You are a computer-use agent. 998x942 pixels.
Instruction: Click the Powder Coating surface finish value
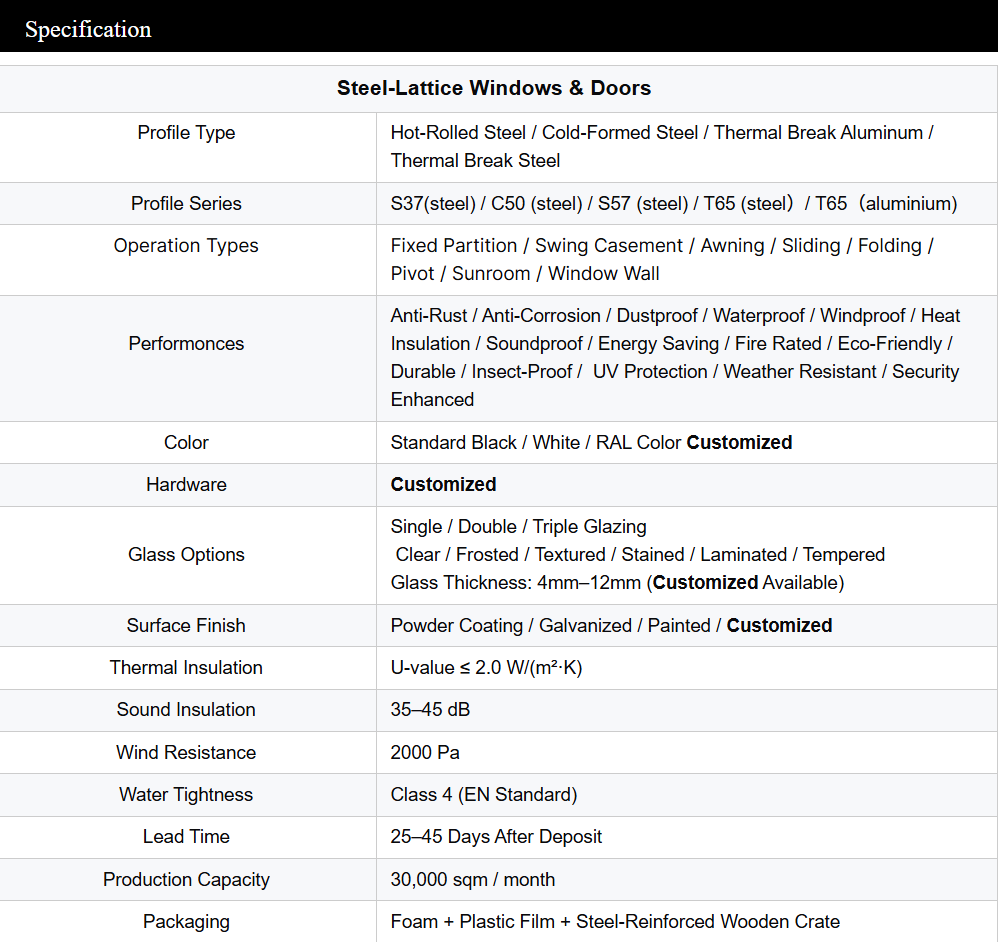click(x=456, y=626)
